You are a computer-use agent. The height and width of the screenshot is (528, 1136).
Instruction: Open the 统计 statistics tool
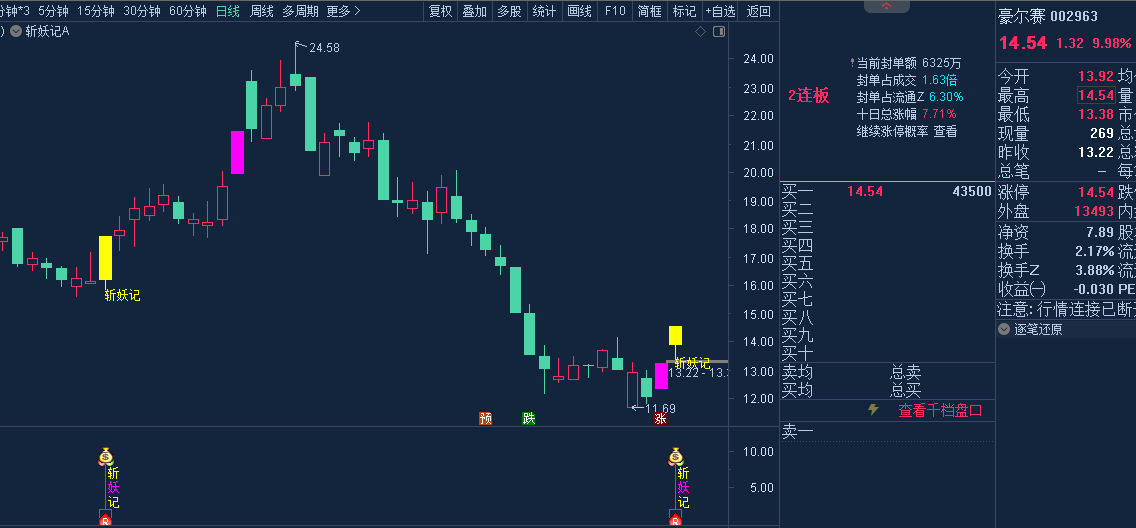[x=544, y=11]
